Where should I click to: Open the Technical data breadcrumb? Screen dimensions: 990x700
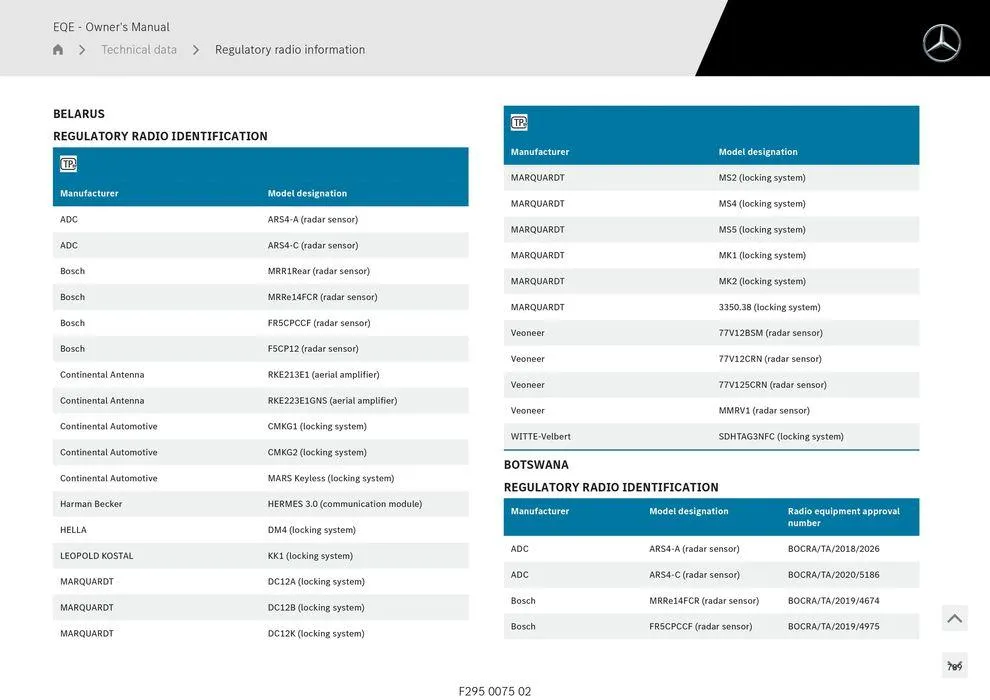click(x=139, y=50)
